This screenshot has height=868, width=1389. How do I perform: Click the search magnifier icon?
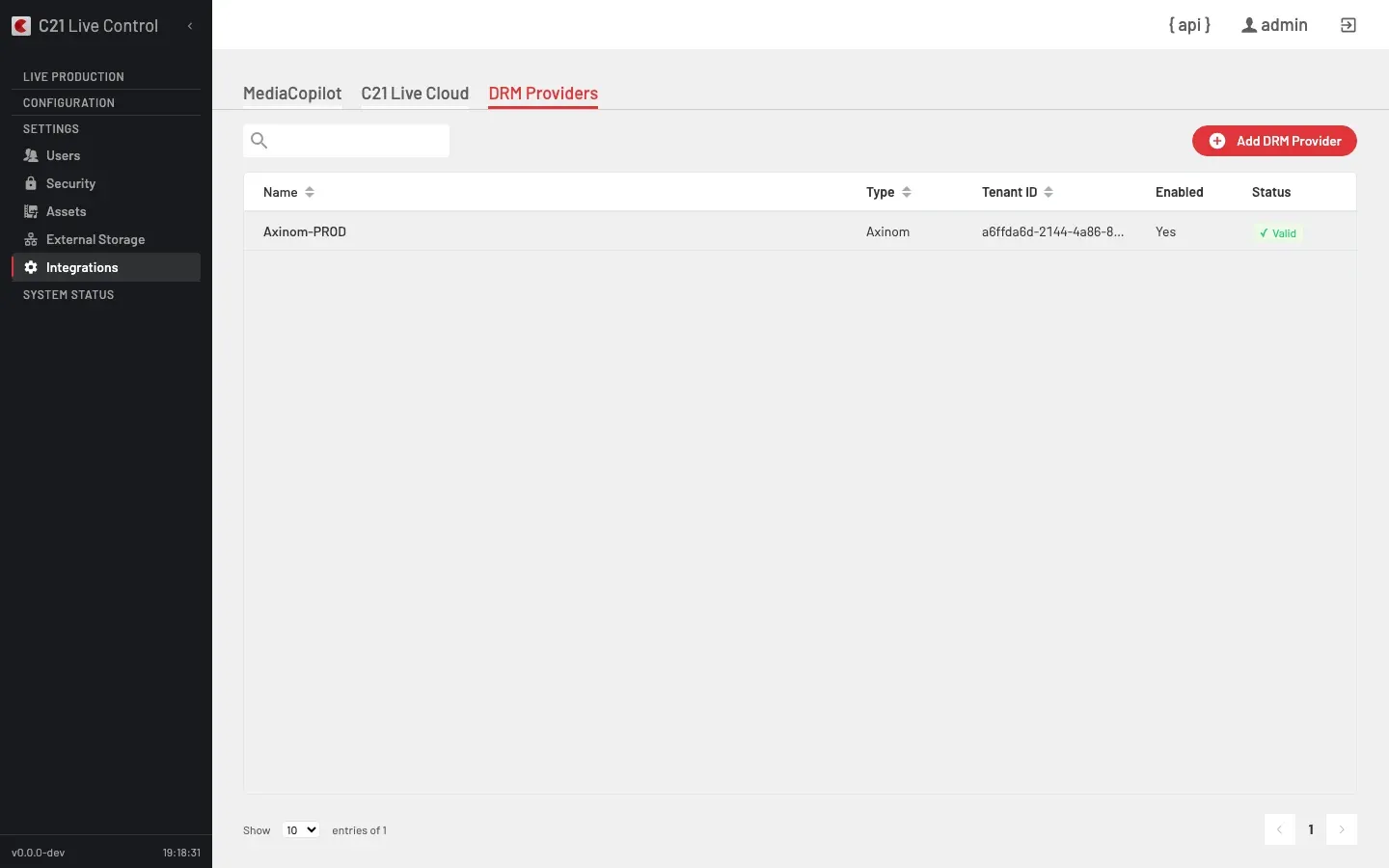pos(259,141)
